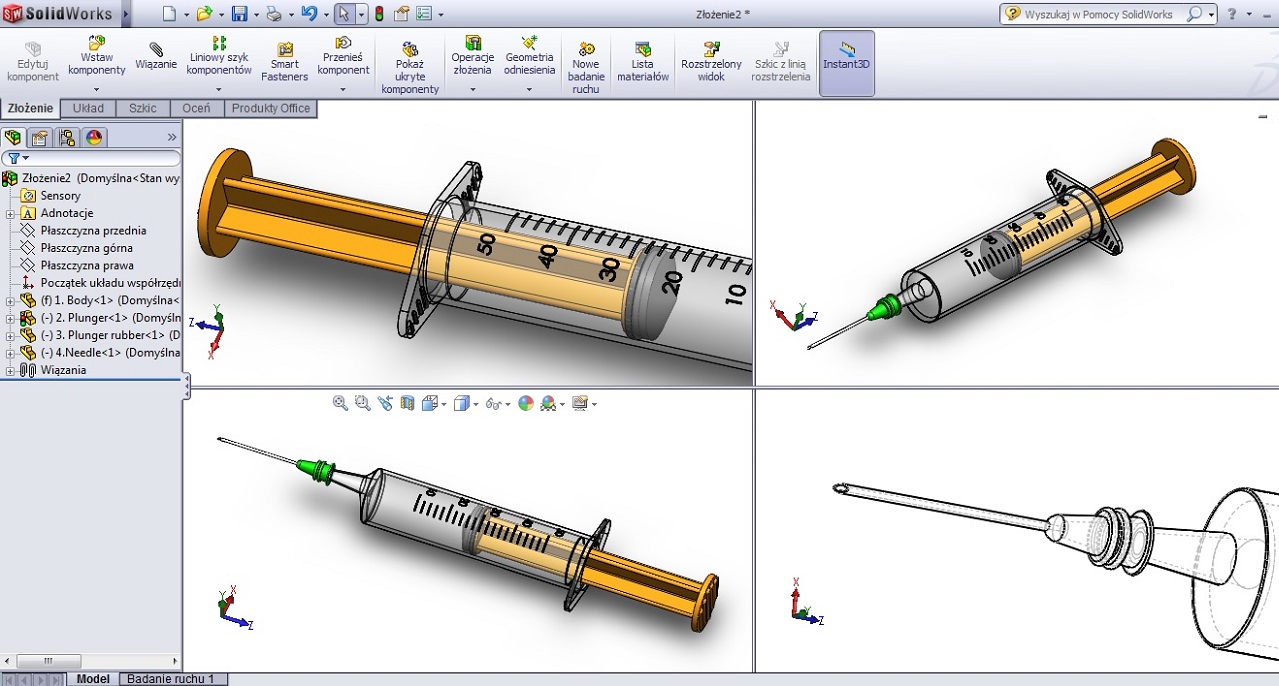Open the filter dropdown in the feature tree
This screenshot has width=1279, height=686.
click(x=26, y=158)
